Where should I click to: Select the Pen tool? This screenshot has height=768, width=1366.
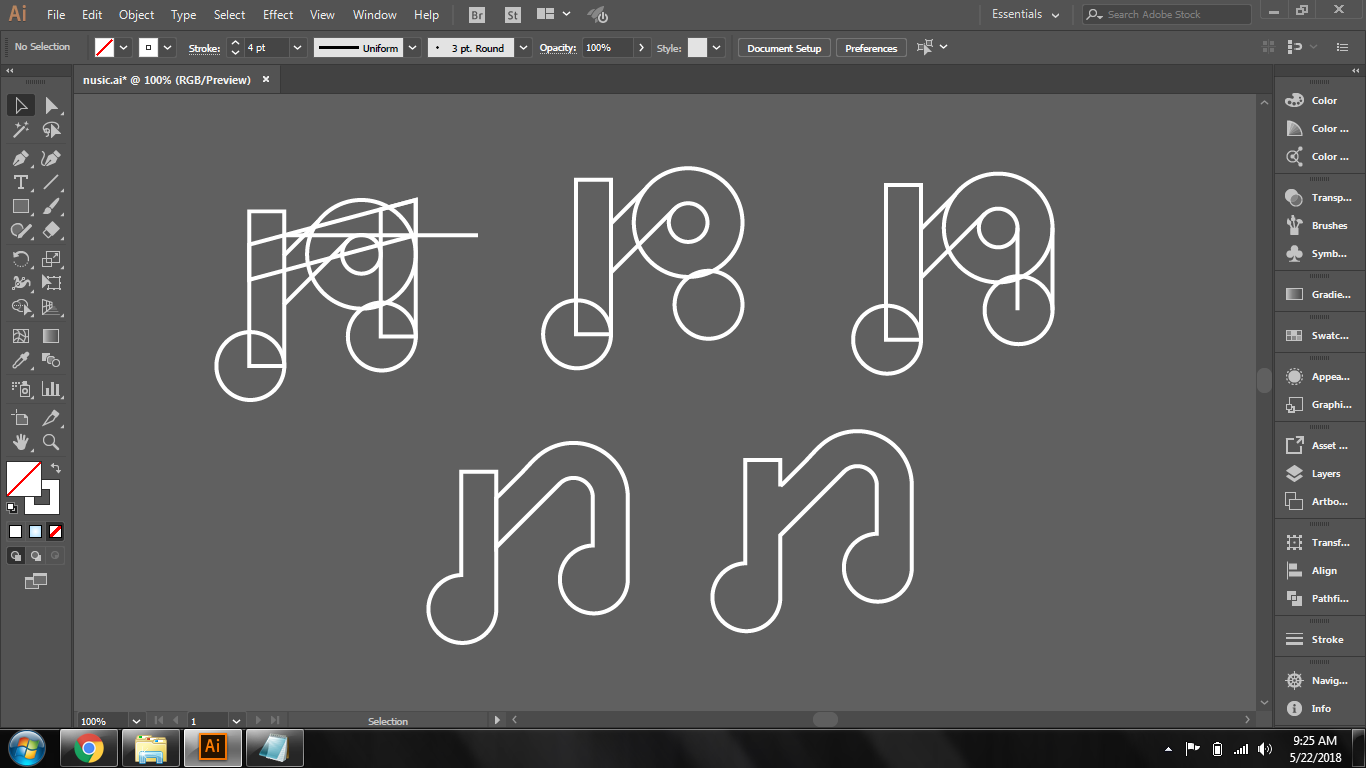pyautogui.click(x=20, y=158)
